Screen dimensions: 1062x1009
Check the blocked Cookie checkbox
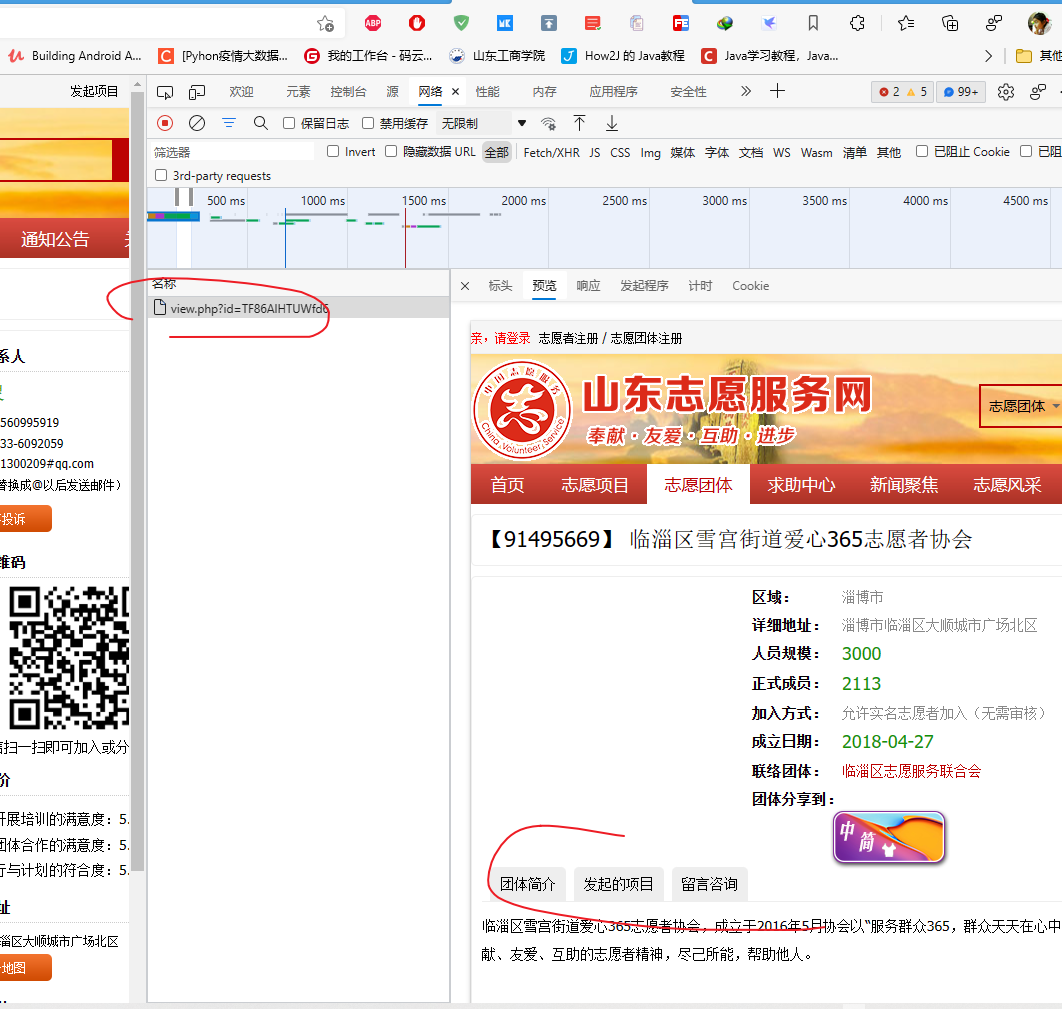coord(922,151)
